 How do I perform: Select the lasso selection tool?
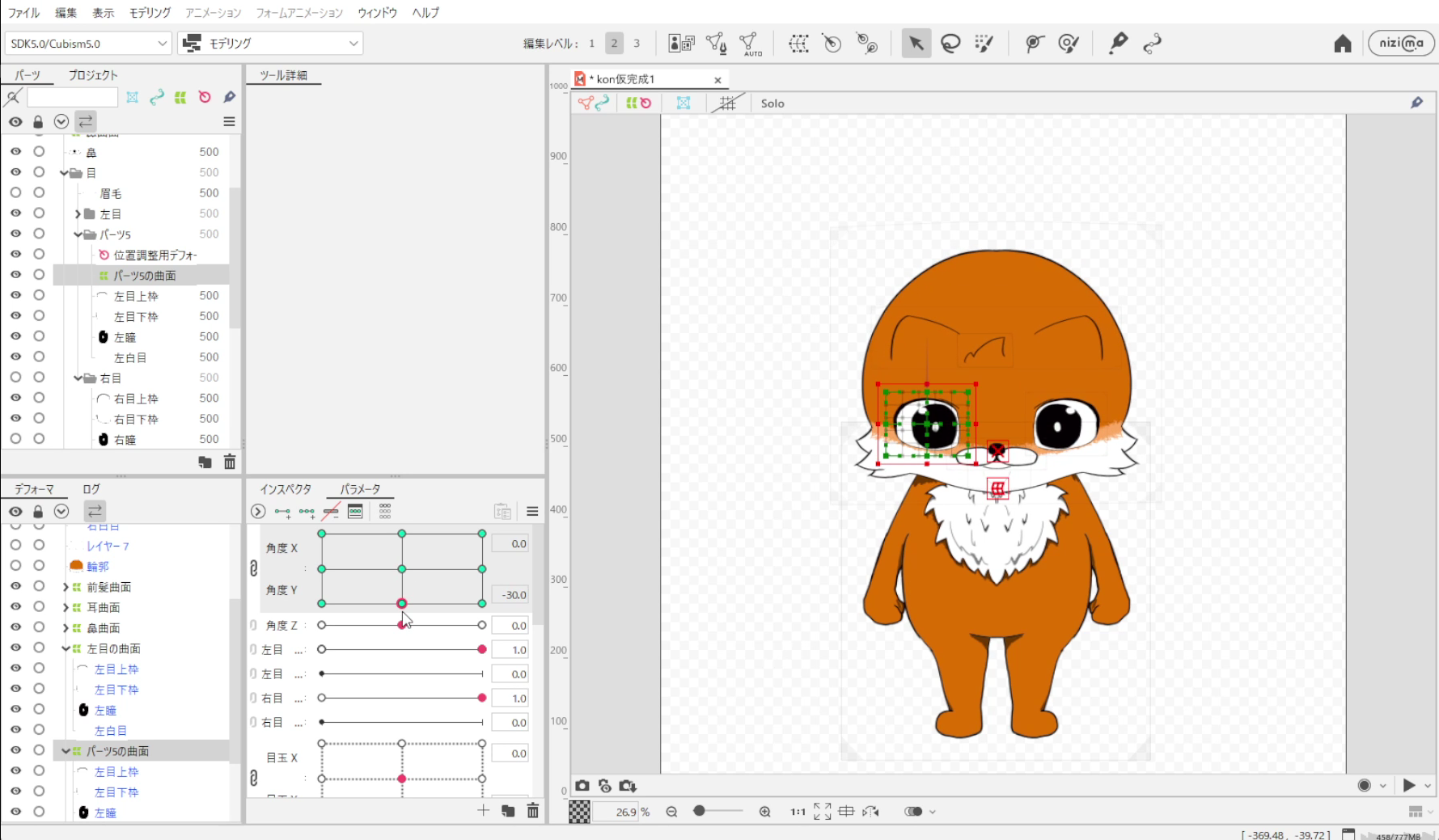point(950,44)
